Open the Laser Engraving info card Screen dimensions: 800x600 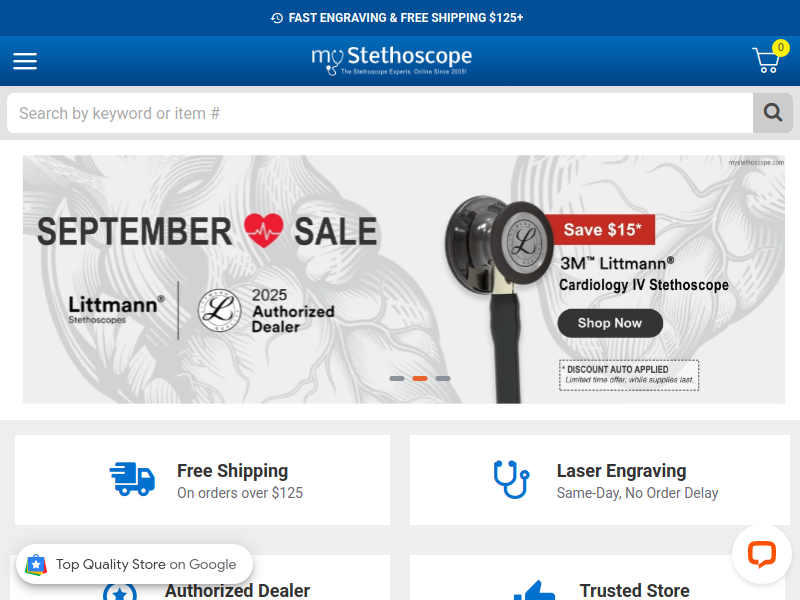pyautogui.click(x=599, y=480)
